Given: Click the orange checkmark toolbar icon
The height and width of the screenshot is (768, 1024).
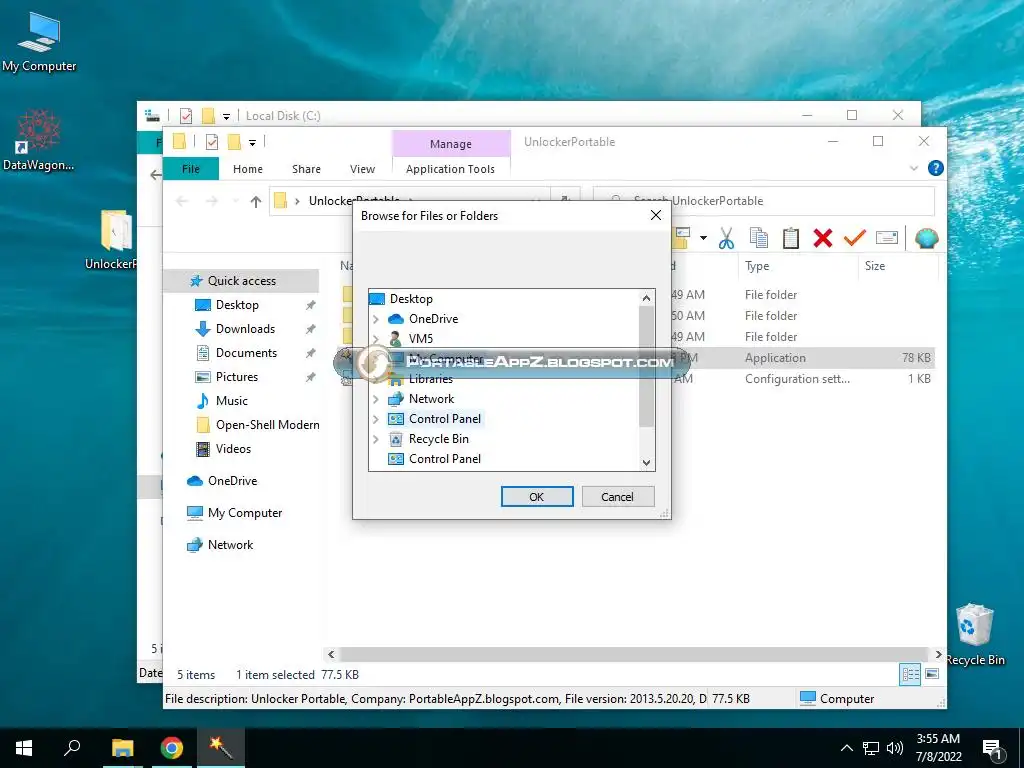Looking at the screenshot, I should [x=854, y=238].
